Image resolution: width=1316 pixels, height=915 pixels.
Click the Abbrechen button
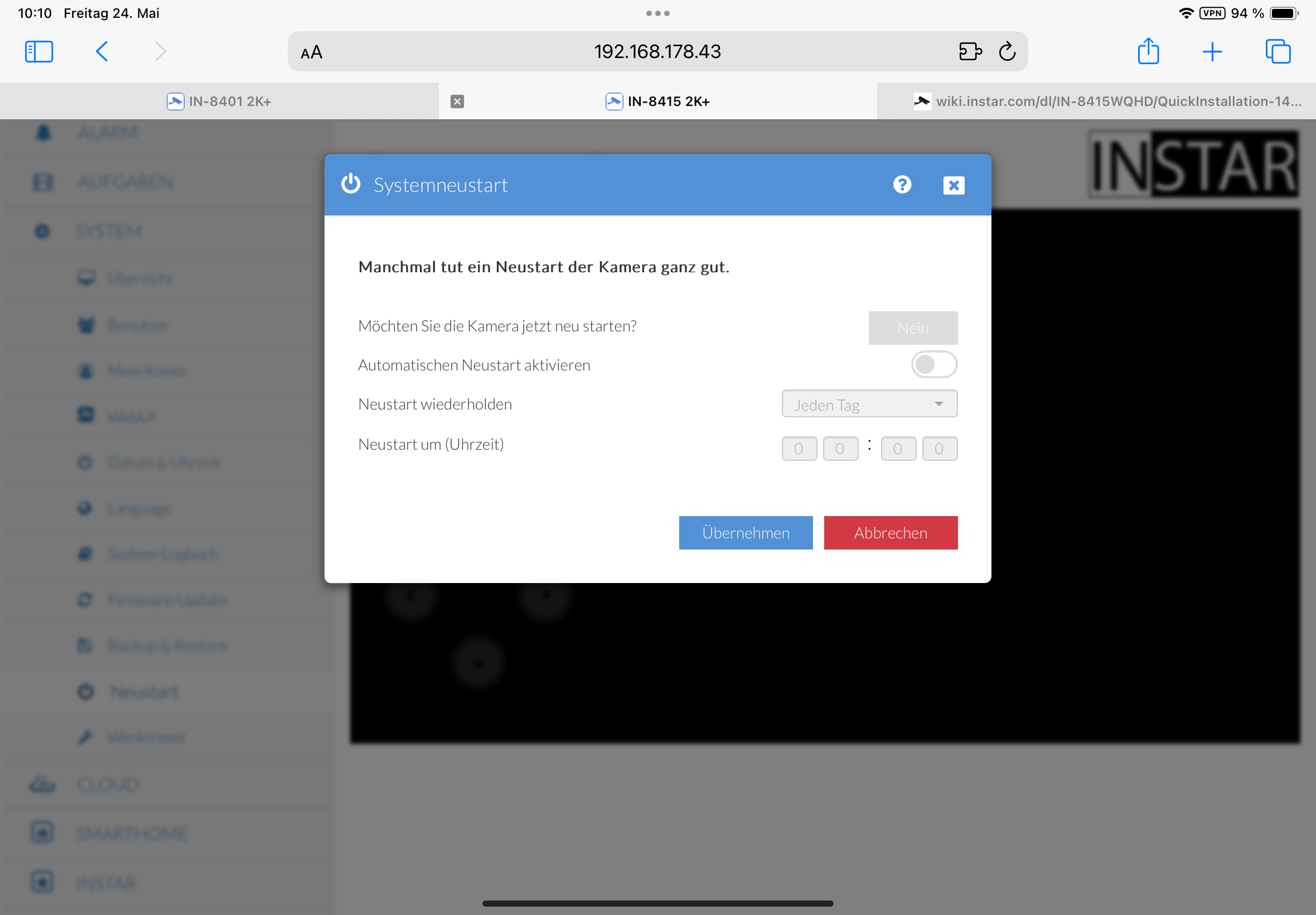point(890,533)
